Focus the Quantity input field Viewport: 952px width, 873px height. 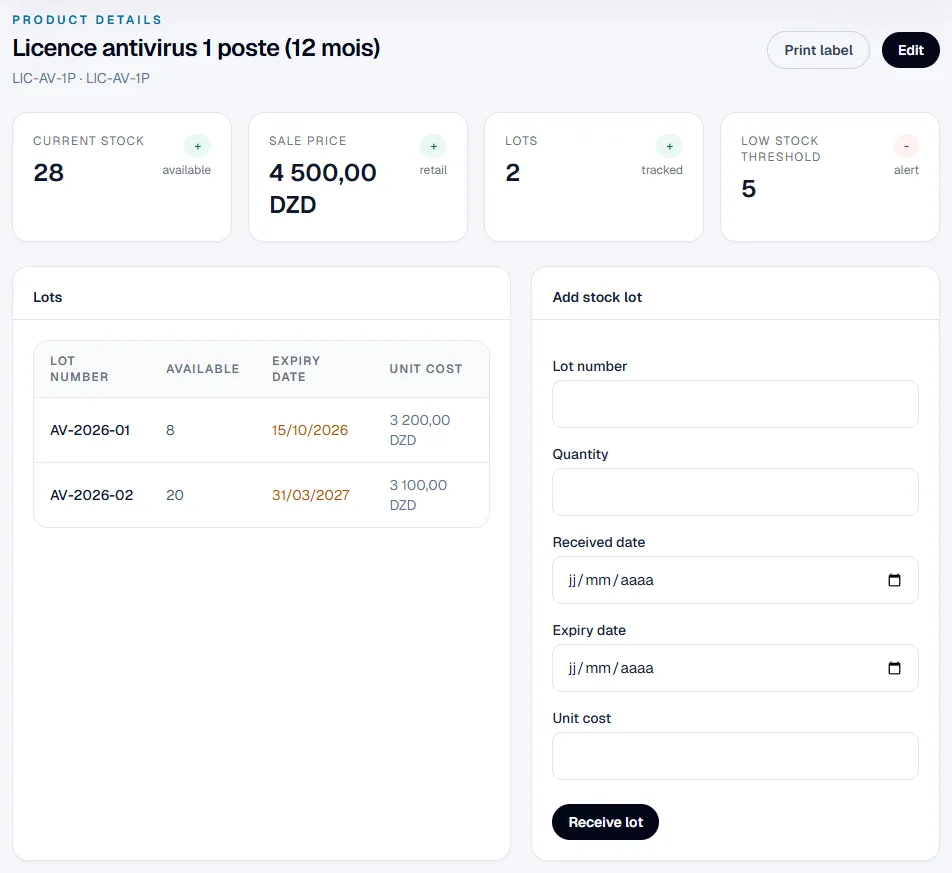coord(735,492)
